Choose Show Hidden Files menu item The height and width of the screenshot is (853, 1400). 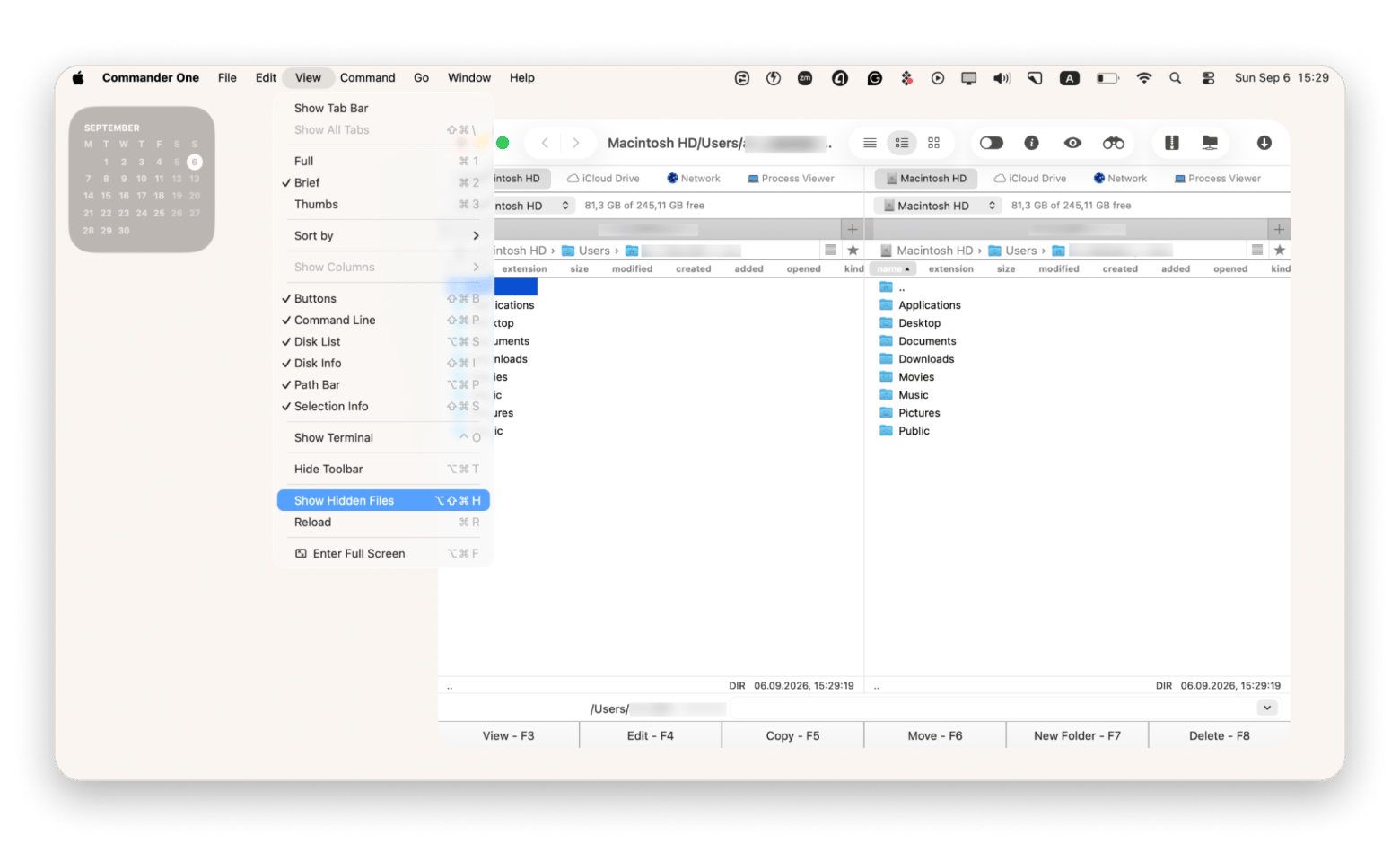(383, 500)
